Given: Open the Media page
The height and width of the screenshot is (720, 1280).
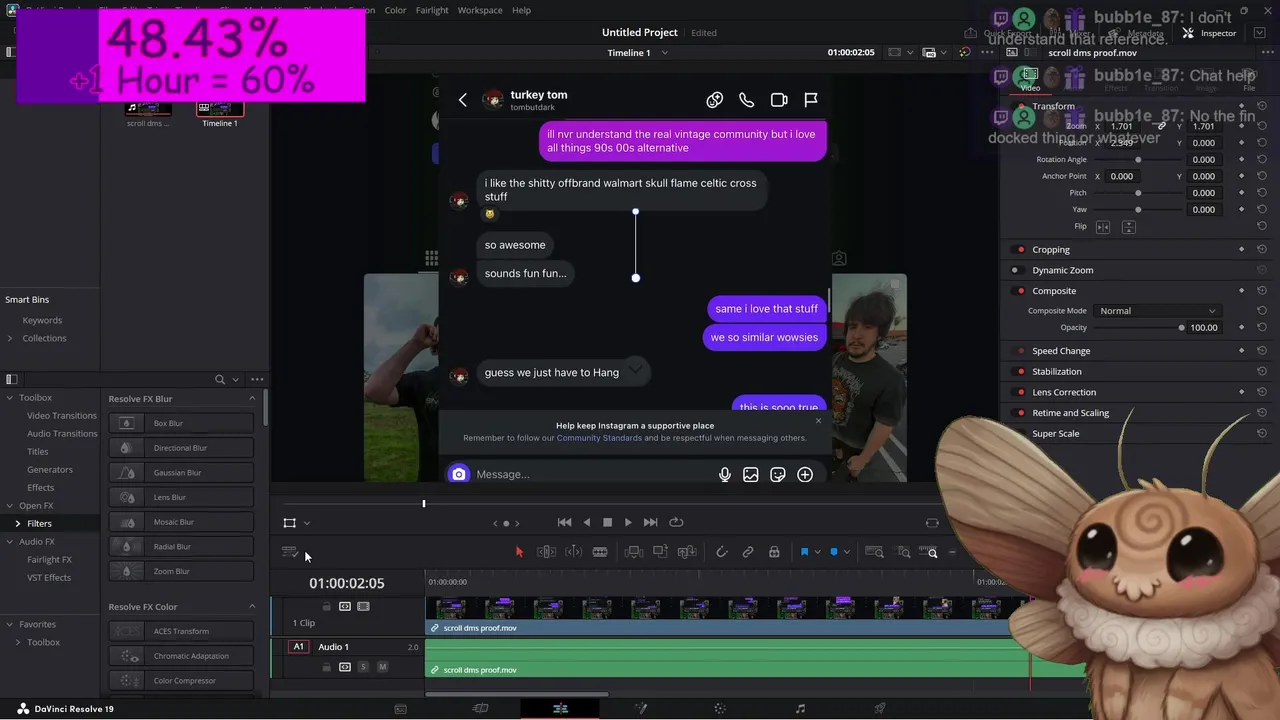Looking at the screenshot, I should [x=400, y=709].
